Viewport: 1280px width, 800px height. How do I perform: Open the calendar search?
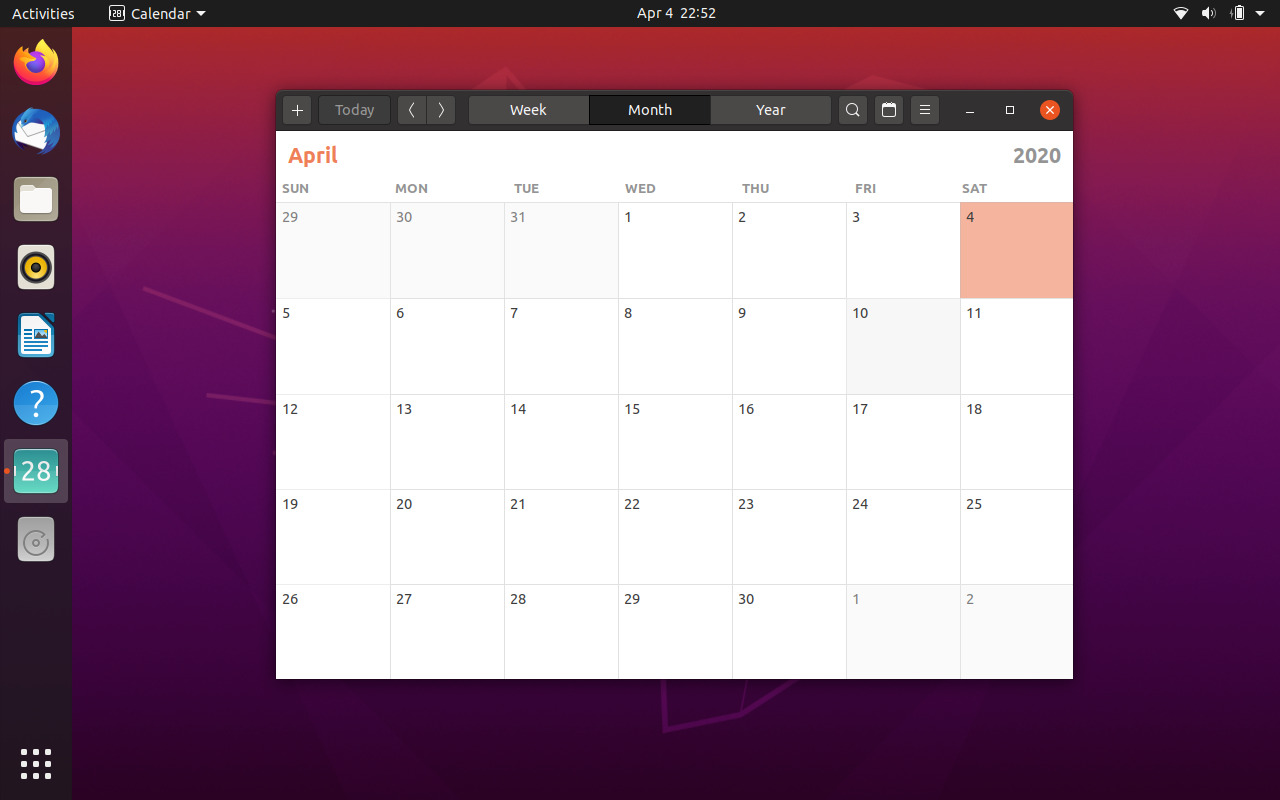pyautogui.click(x=852, y=110)
